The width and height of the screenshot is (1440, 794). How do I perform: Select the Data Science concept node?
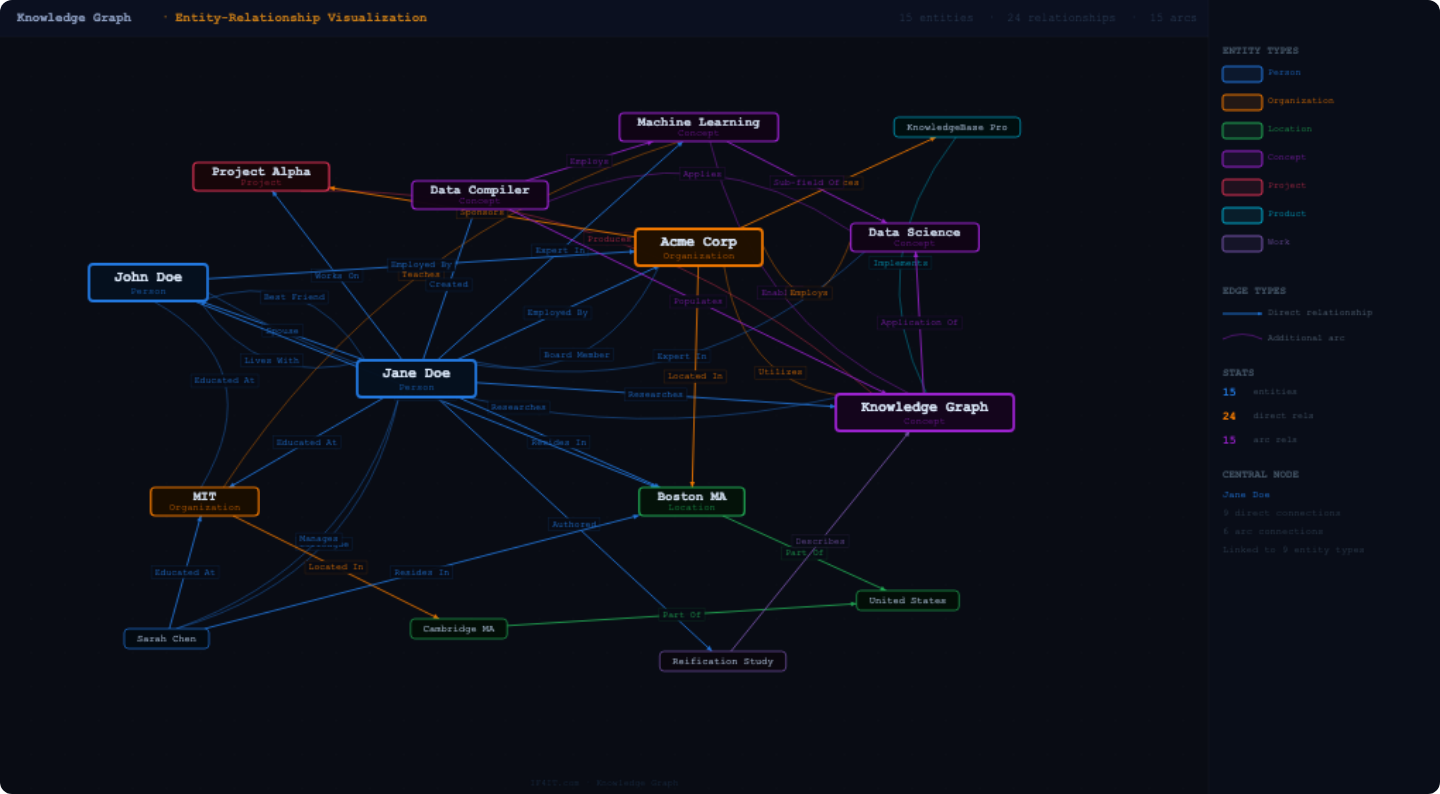coord(914,237)
